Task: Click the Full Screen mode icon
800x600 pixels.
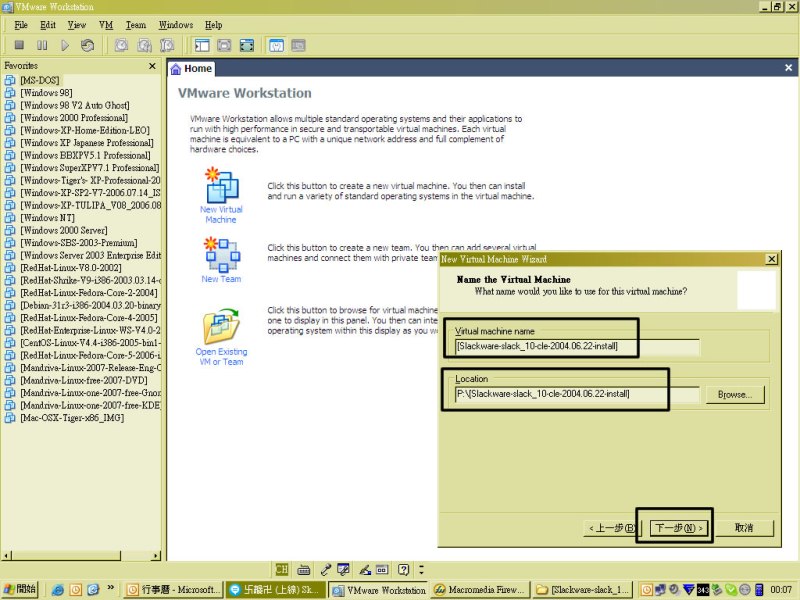Action: tap(247, 45)
